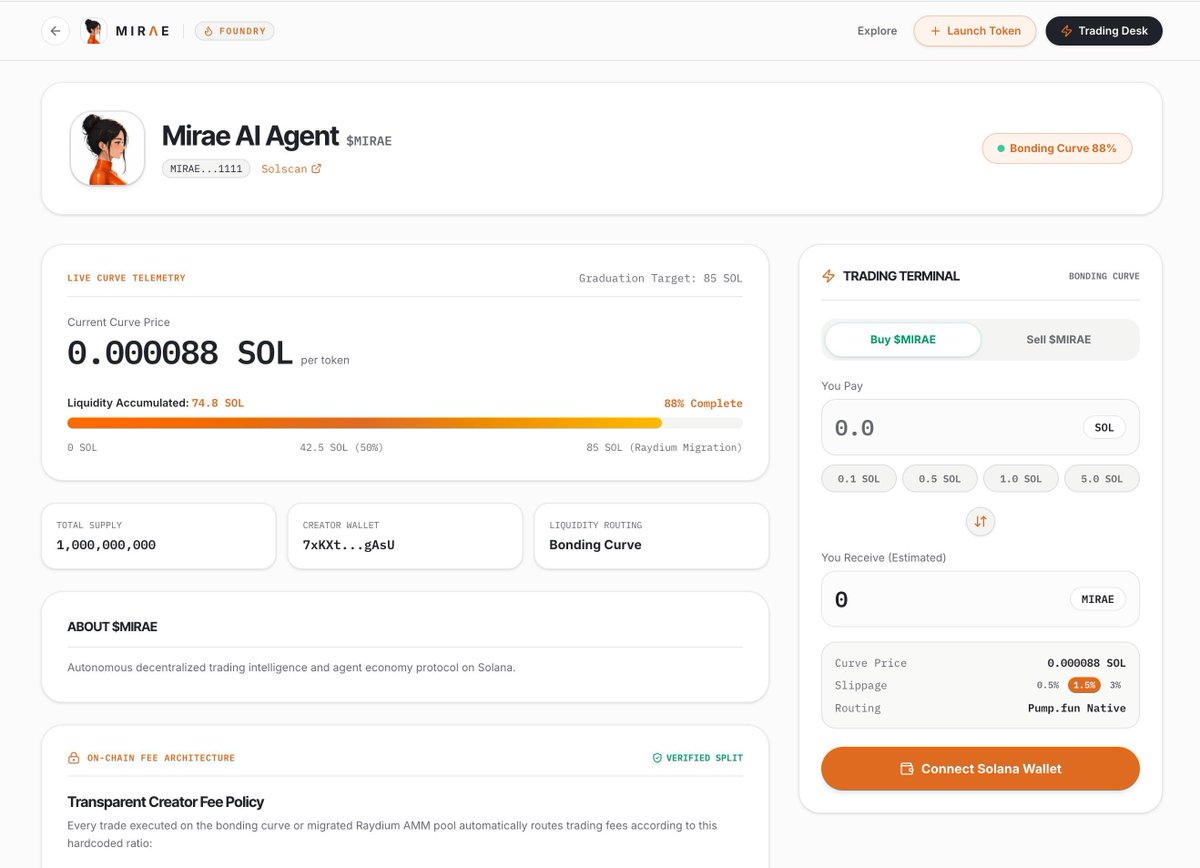The width and height of the screenshot is (1200, 868).
Task: Focus the You Receive estimated field
Action: click(980, 599)
